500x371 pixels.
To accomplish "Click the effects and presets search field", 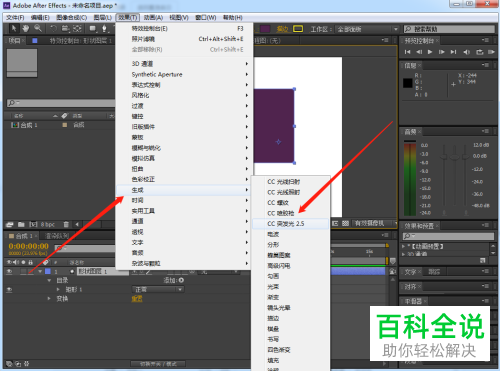I will coord(448,236).
